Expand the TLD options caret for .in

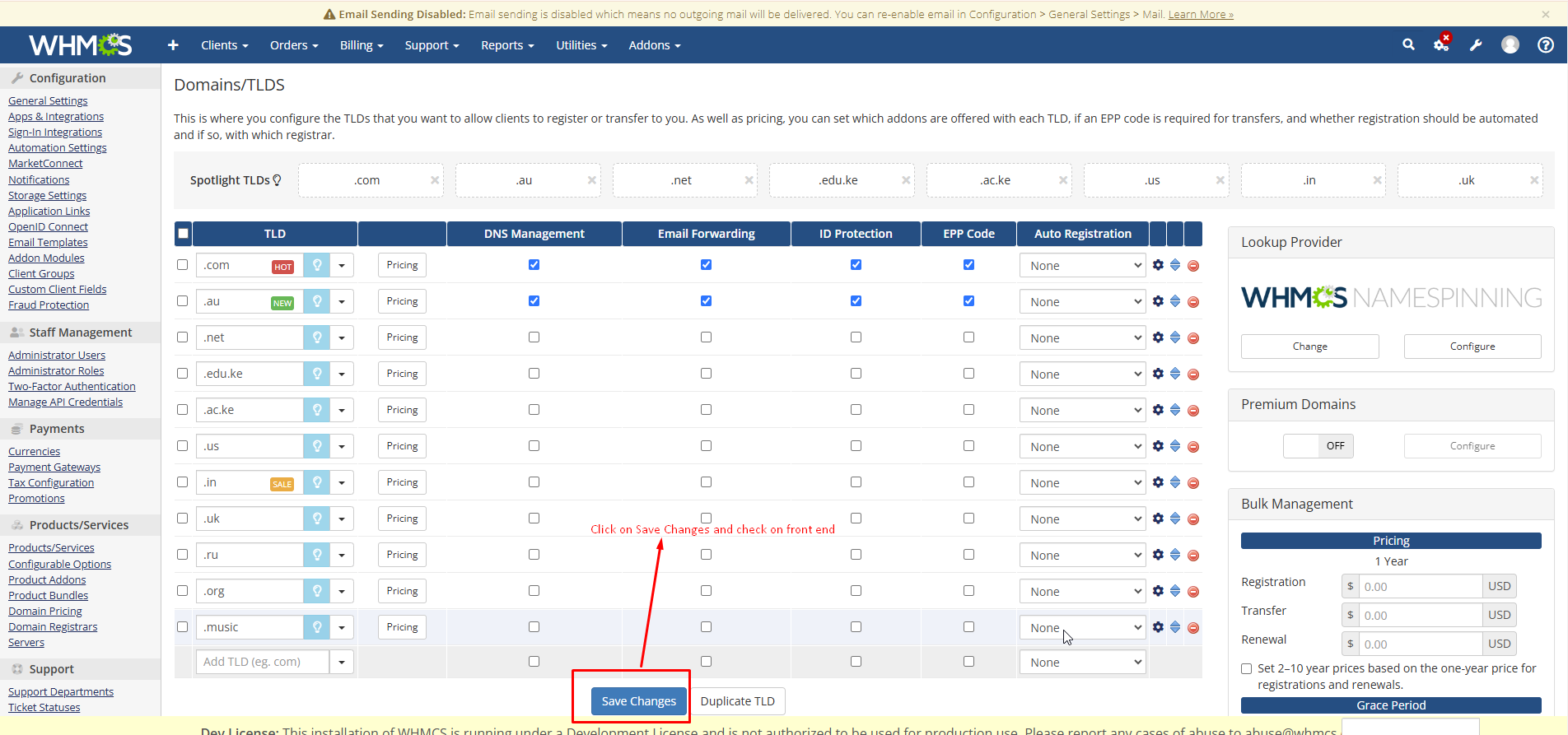342,482
